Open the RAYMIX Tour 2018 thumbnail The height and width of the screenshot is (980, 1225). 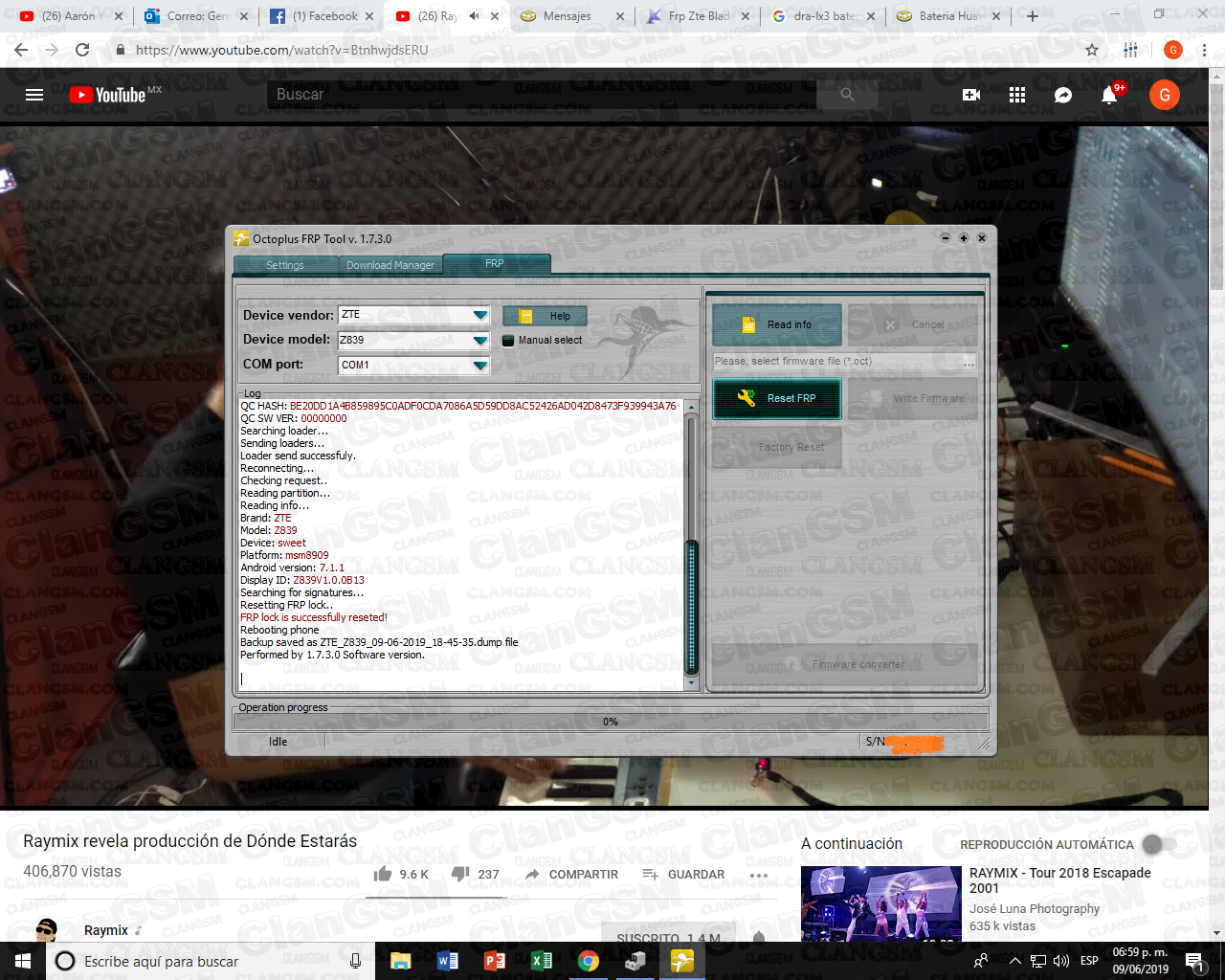coord(881,904)
